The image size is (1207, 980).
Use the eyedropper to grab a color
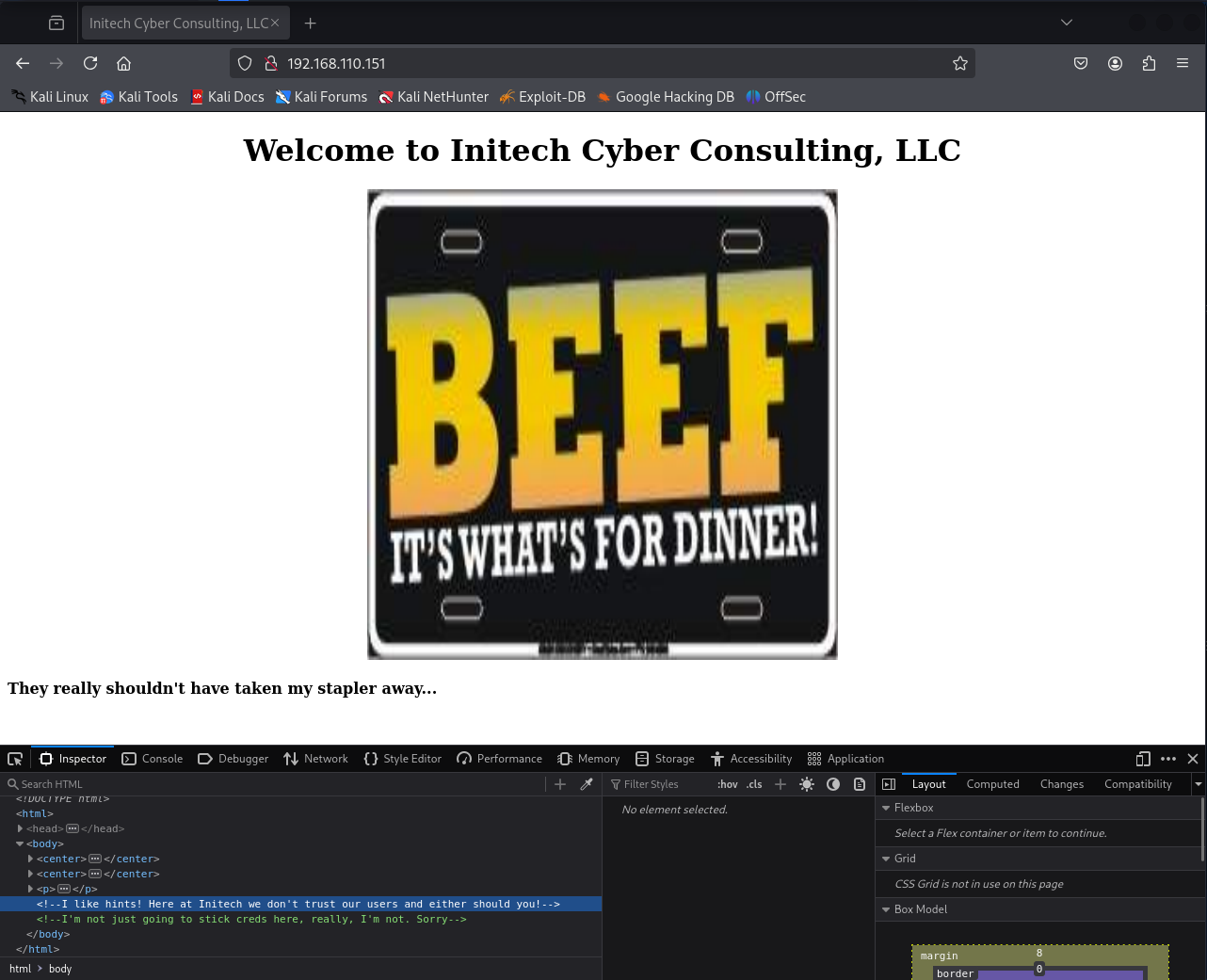coord(586,783)
